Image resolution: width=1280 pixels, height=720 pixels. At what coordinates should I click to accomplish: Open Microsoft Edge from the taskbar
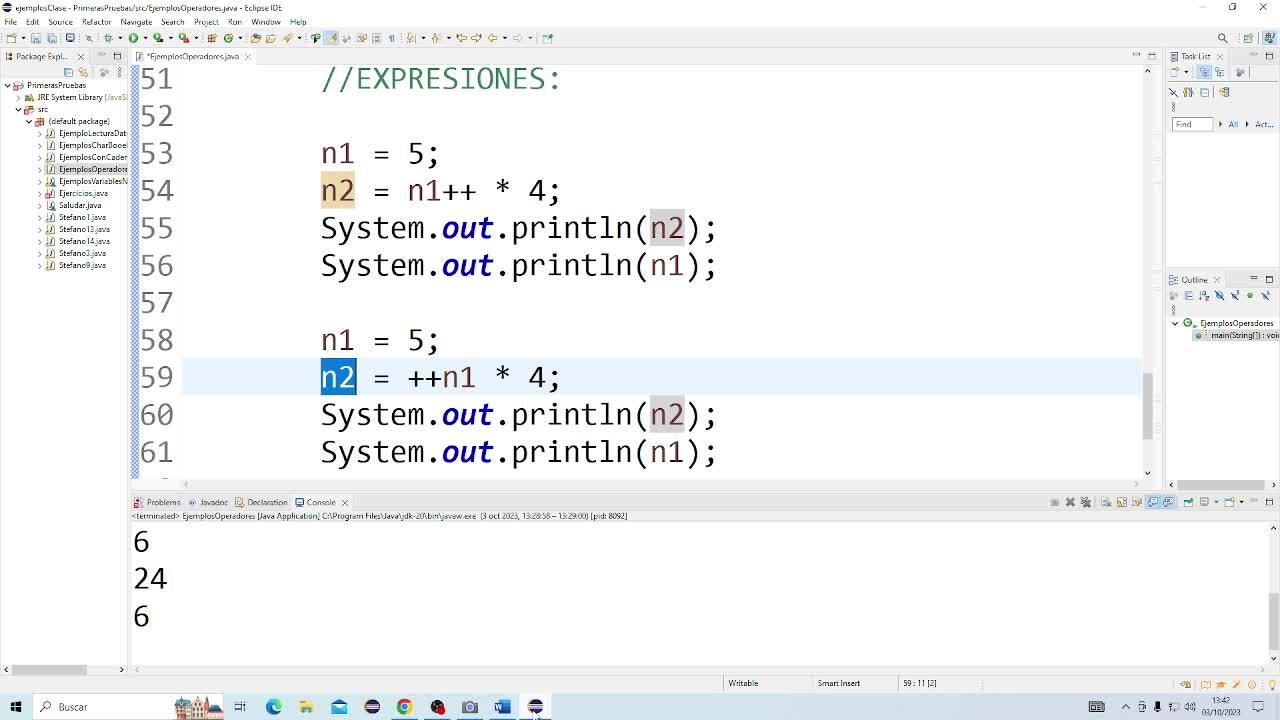tap(273, 707)
